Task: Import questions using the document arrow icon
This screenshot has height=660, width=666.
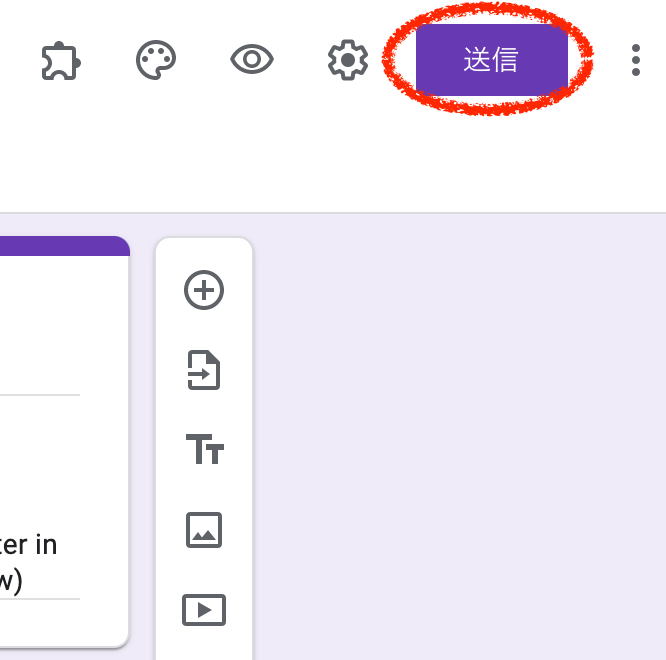Action: tap(204, 370)
